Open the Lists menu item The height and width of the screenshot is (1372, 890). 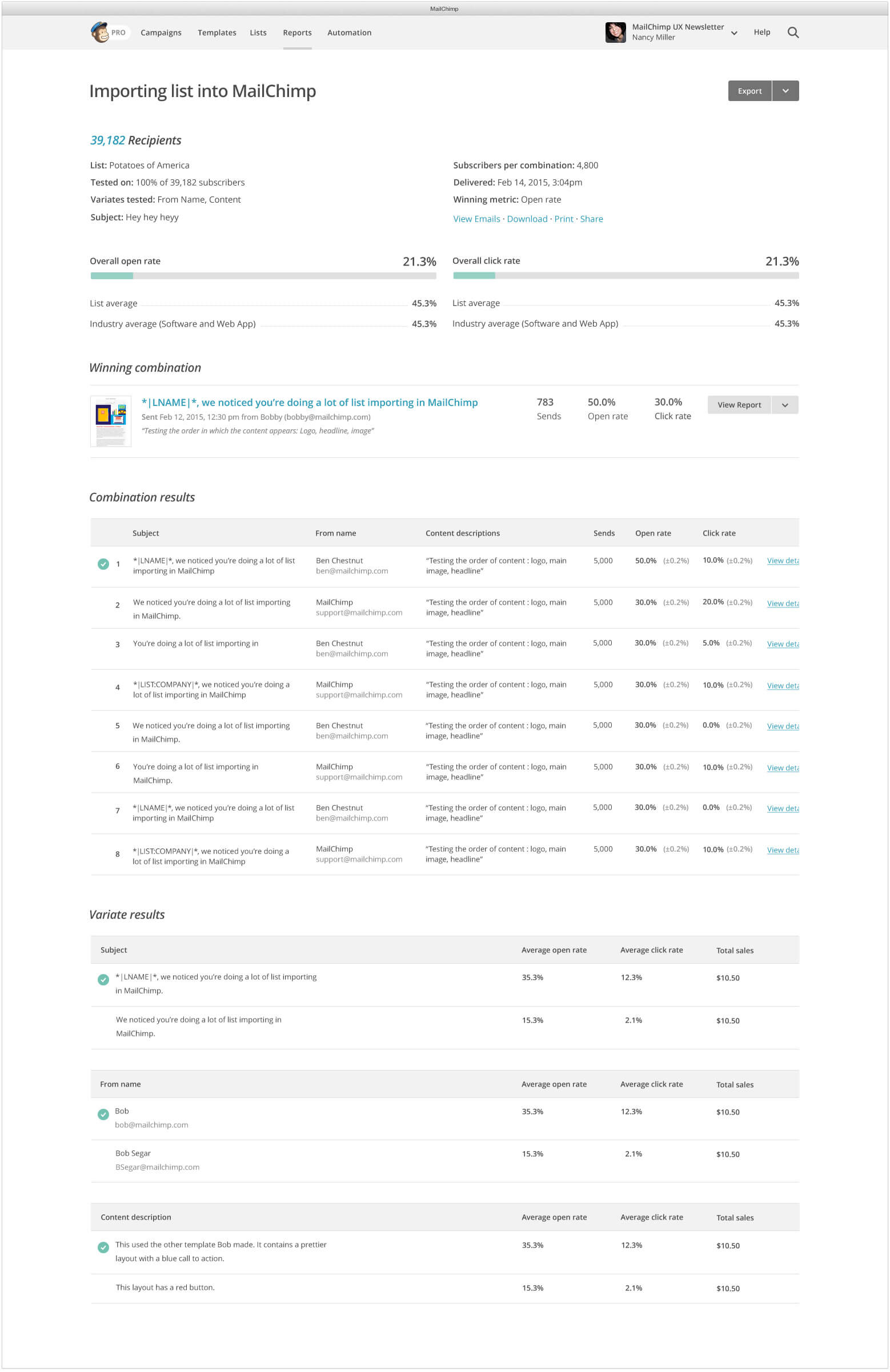[258, 33]
